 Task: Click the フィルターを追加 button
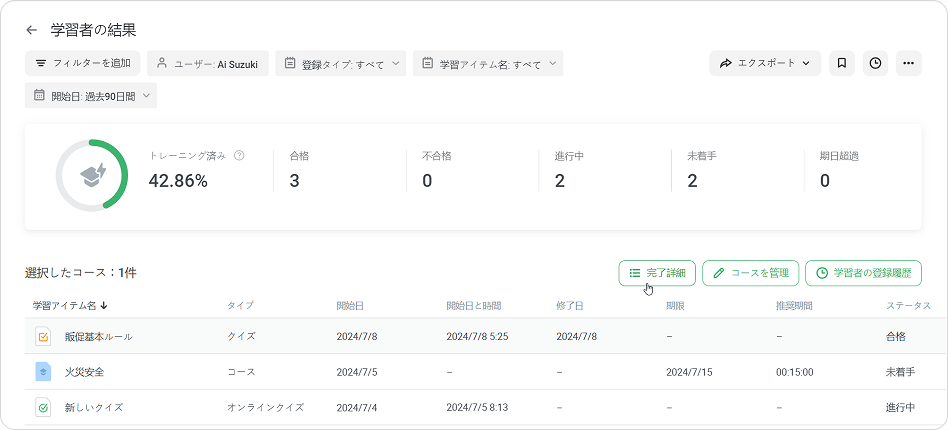point(83,63)
